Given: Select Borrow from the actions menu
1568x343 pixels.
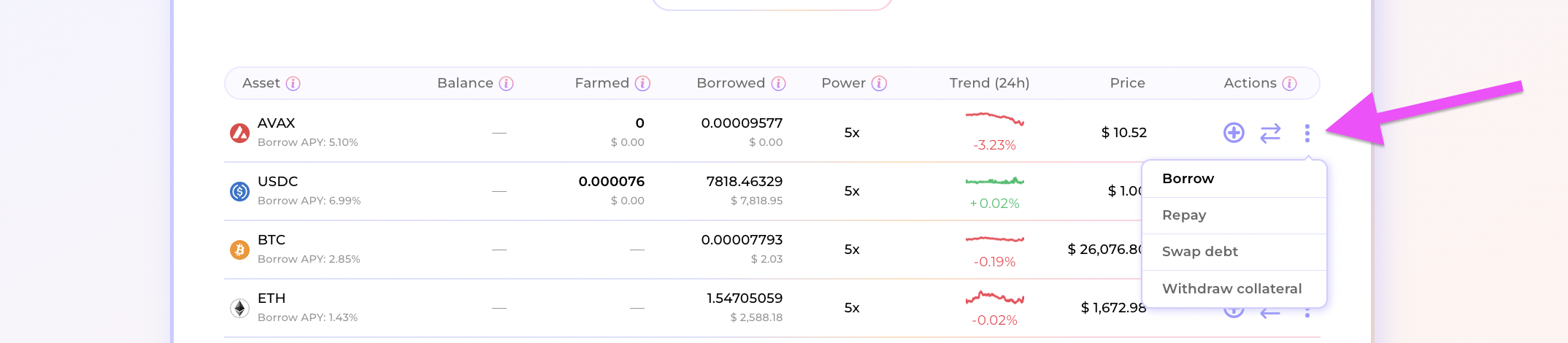Looking at the screenshot, I should pyautogui.click(x=1188, y=179).
